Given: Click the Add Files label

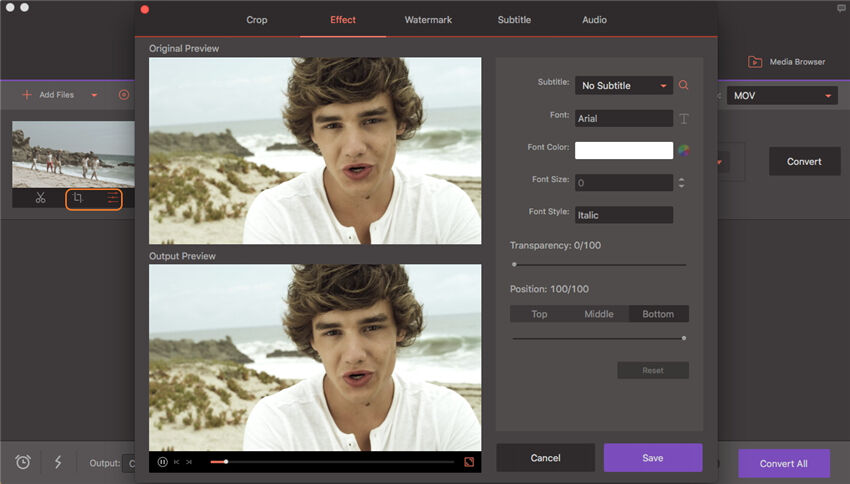Looking at the screenshot, I should 56,95.
